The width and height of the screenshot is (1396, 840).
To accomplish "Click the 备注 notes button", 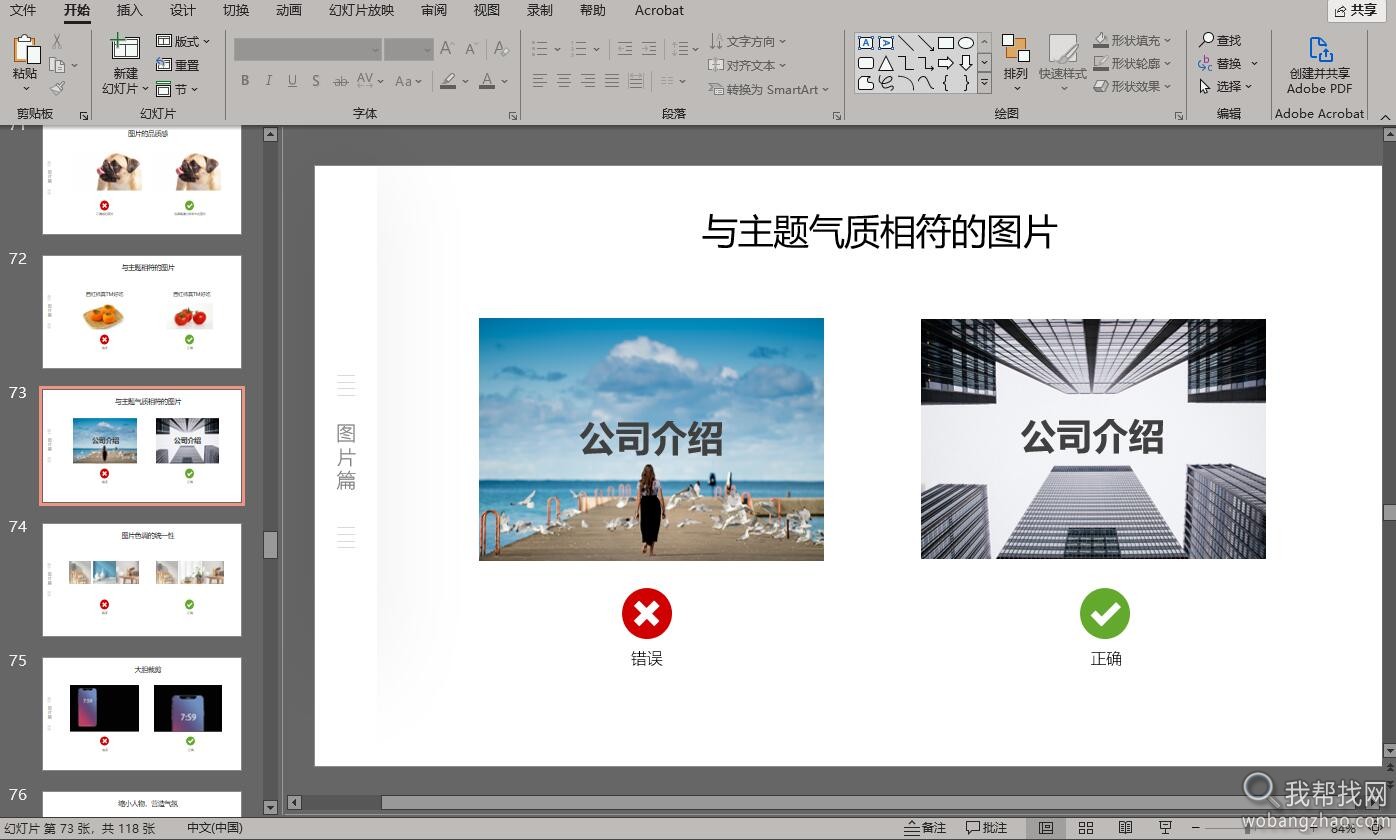I will click(925, 828).
